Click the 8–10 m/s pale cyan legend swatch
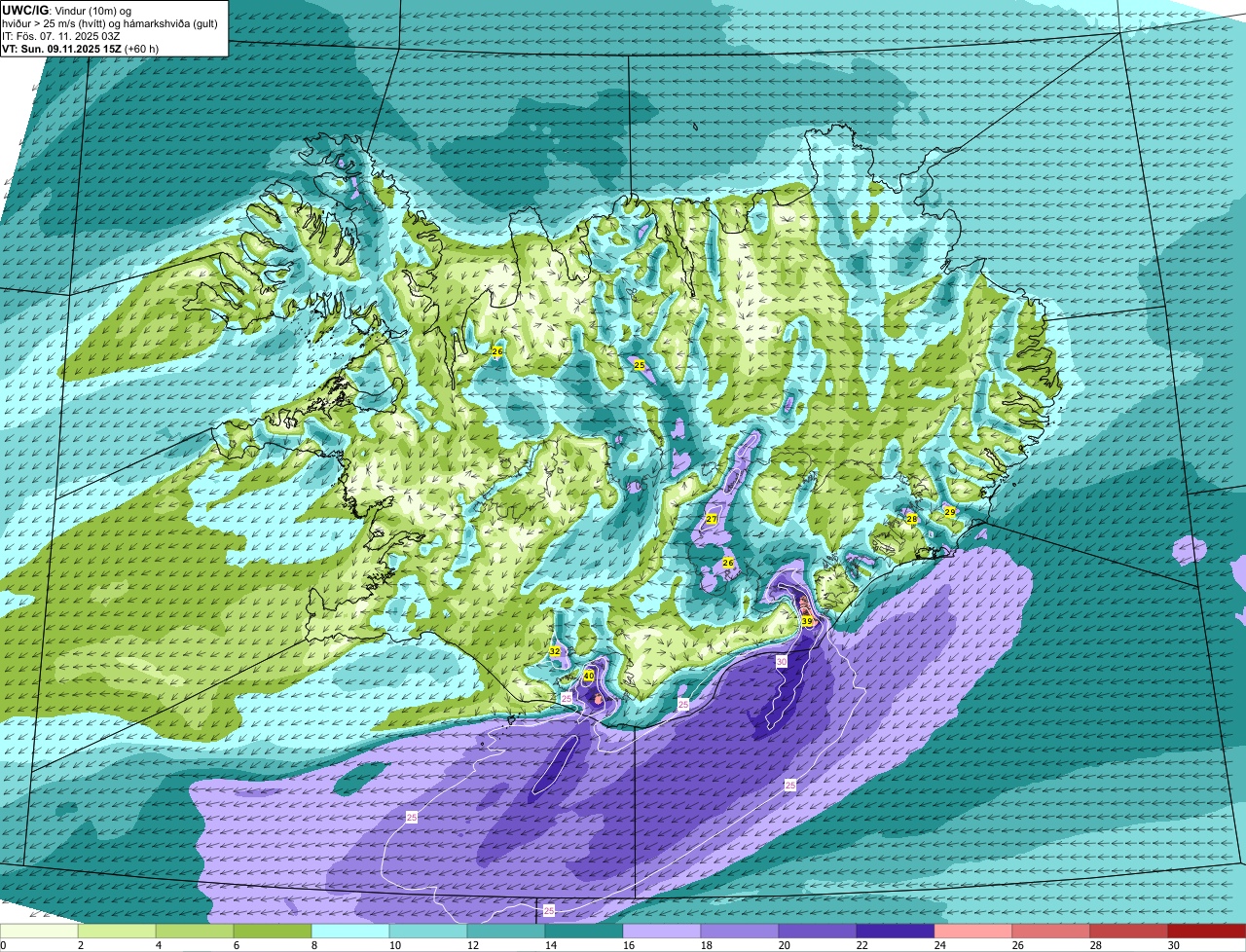The image size is (1246, 952). 350,931
